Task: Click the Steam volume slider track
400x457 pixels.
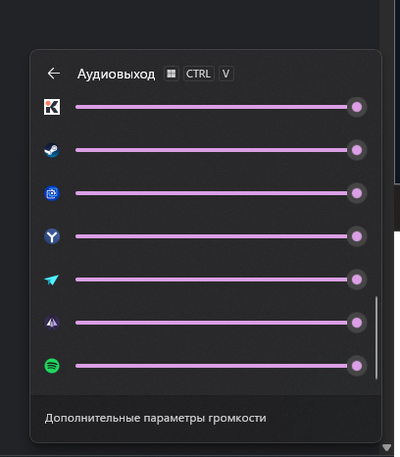Action: click(x=211, y=150)
